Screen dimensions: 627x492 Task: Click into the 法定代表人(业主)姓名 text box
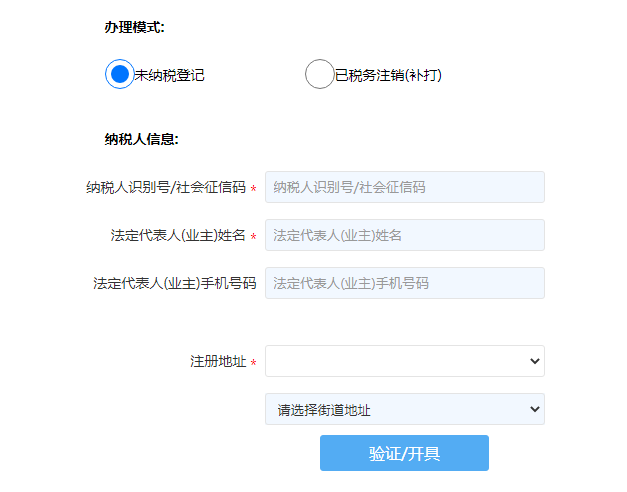(x=404, y=235)
